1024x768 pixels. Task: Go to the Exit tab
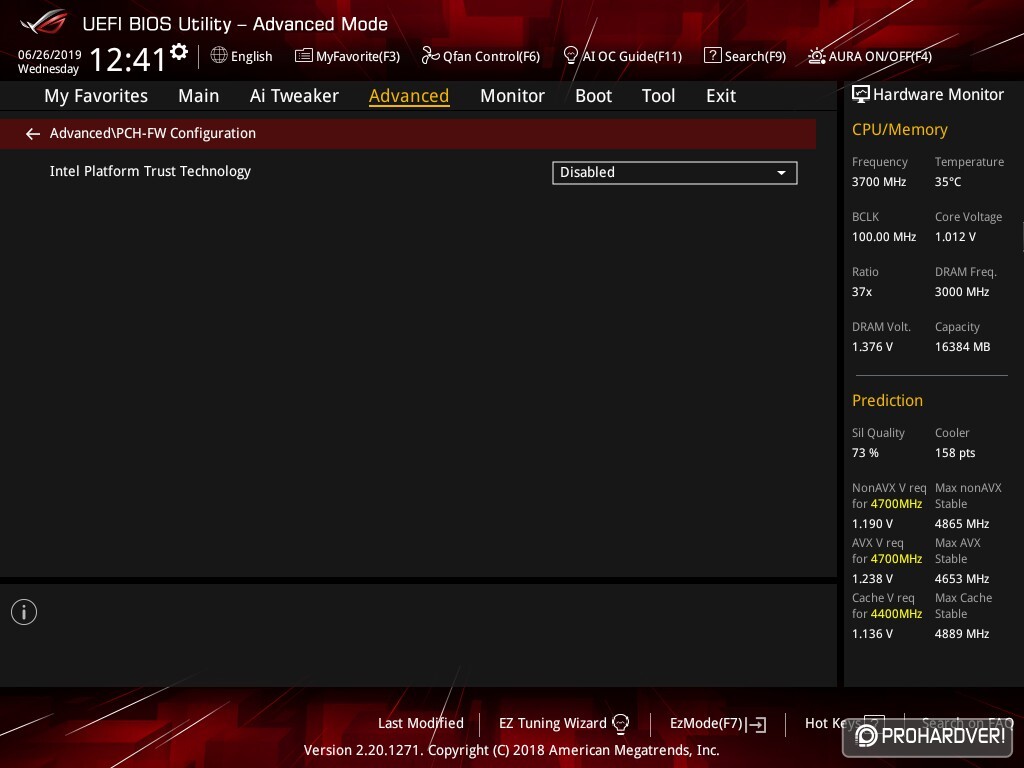click(x=721, y=96)
